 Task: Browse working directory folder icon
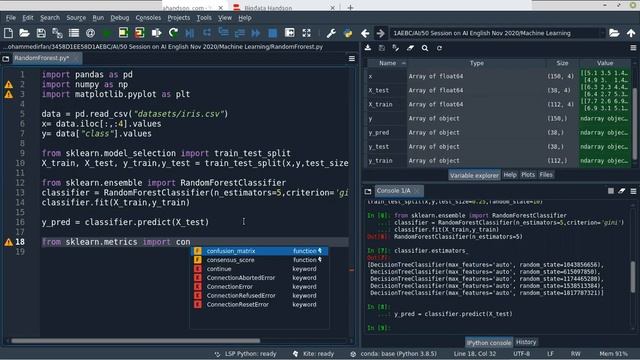614,33
